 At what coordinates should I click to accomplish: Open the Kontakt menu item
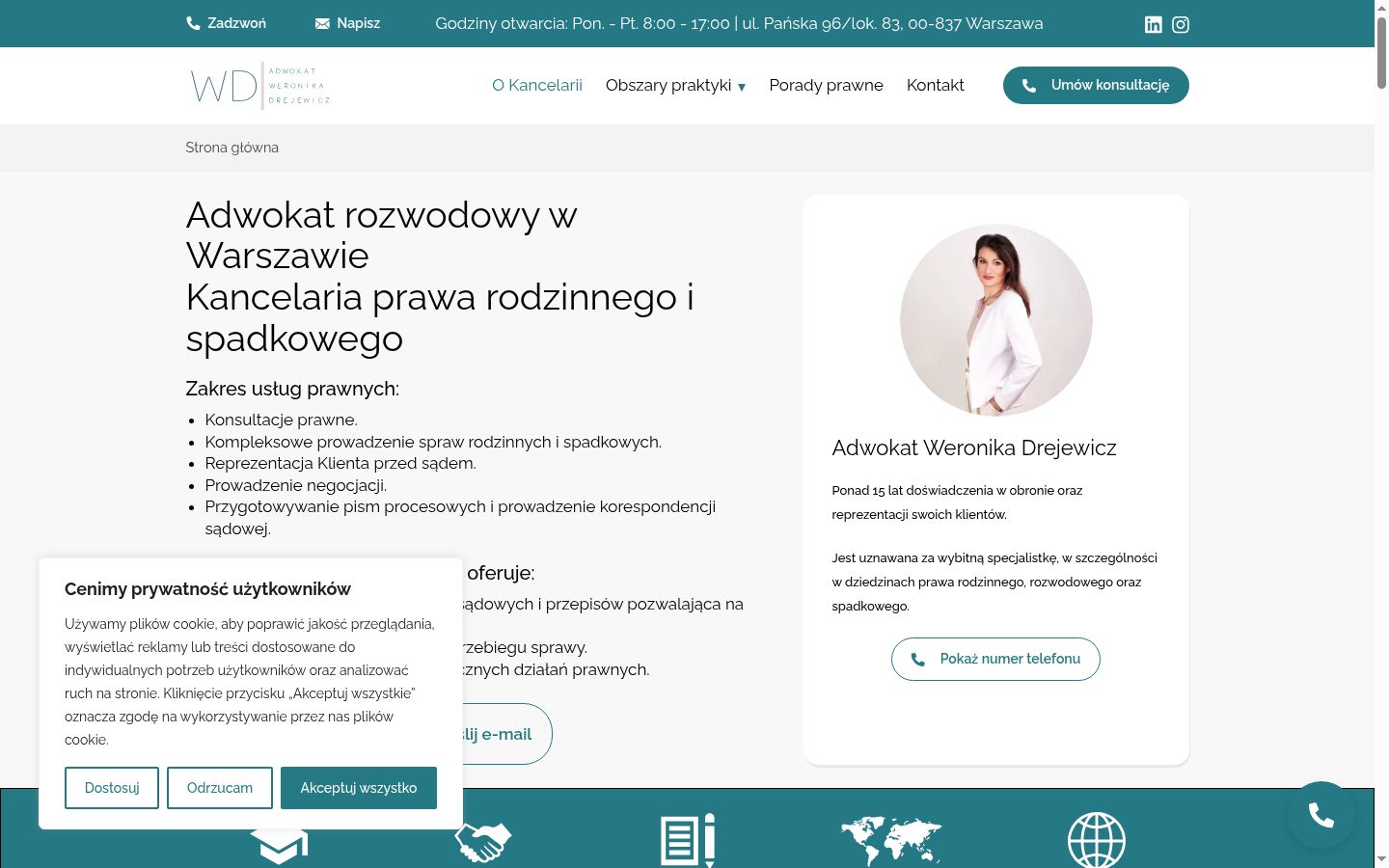[935, 85]
